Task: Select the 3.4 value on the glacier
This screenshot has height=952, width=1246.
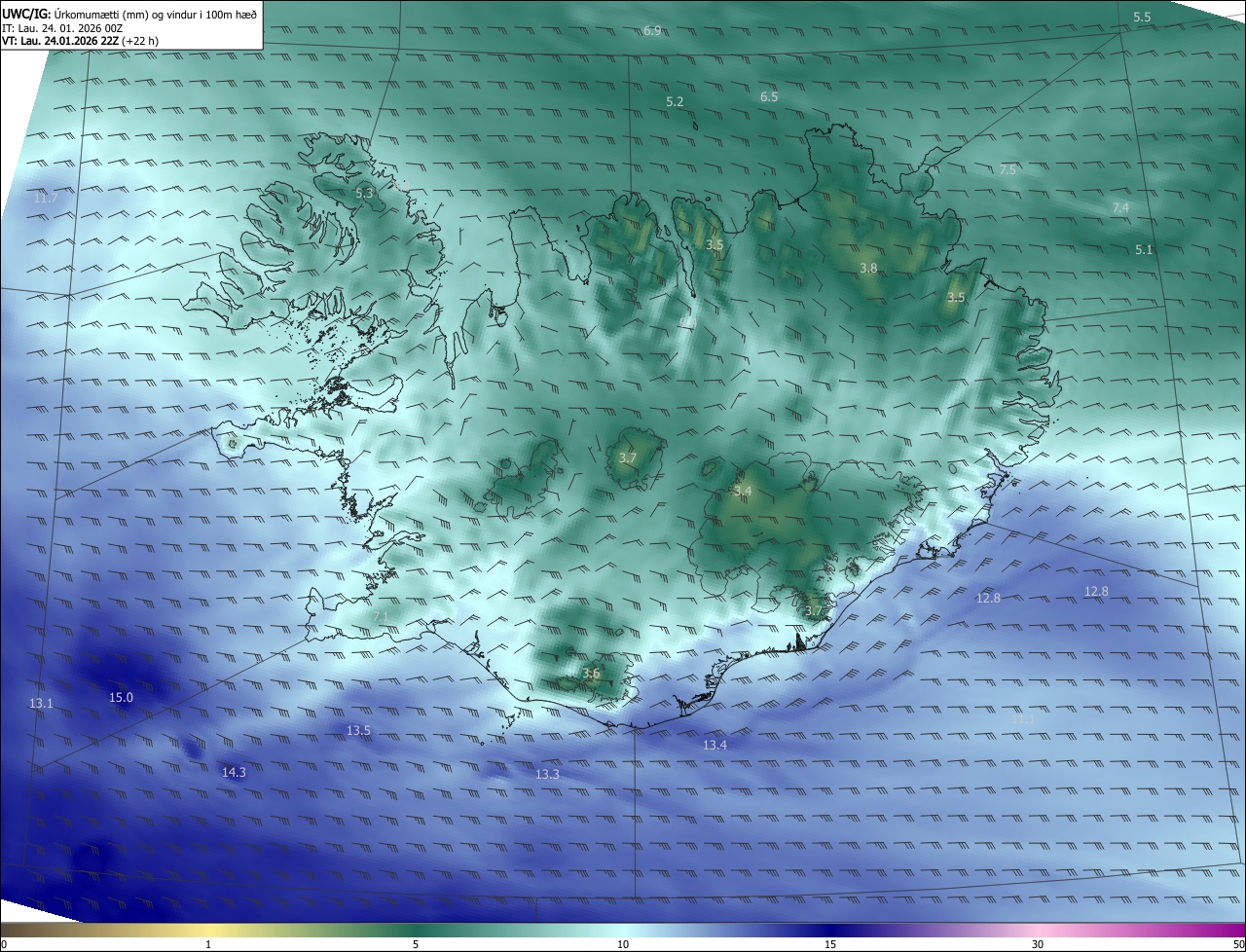Action: 743,492
